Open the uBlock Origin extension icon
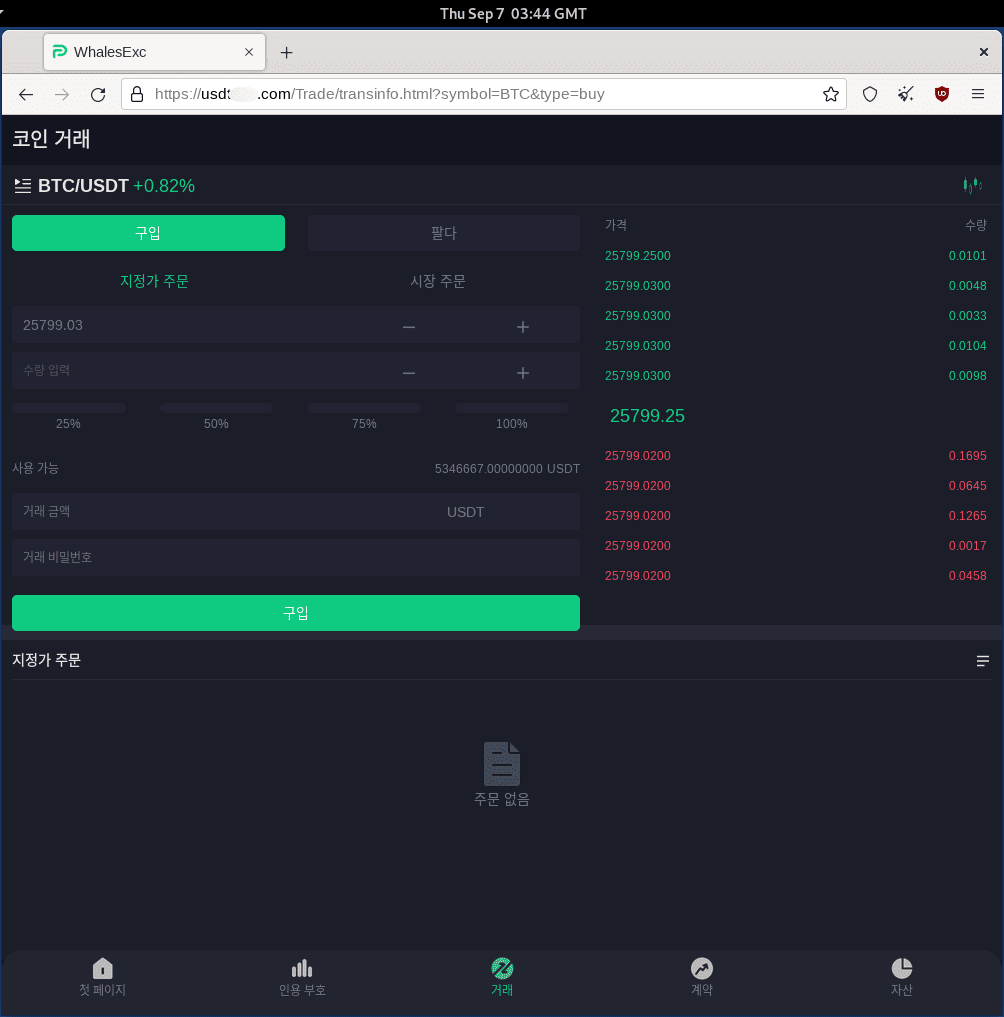This screenshot has width=1004, height=1017. tap(942, 95)
